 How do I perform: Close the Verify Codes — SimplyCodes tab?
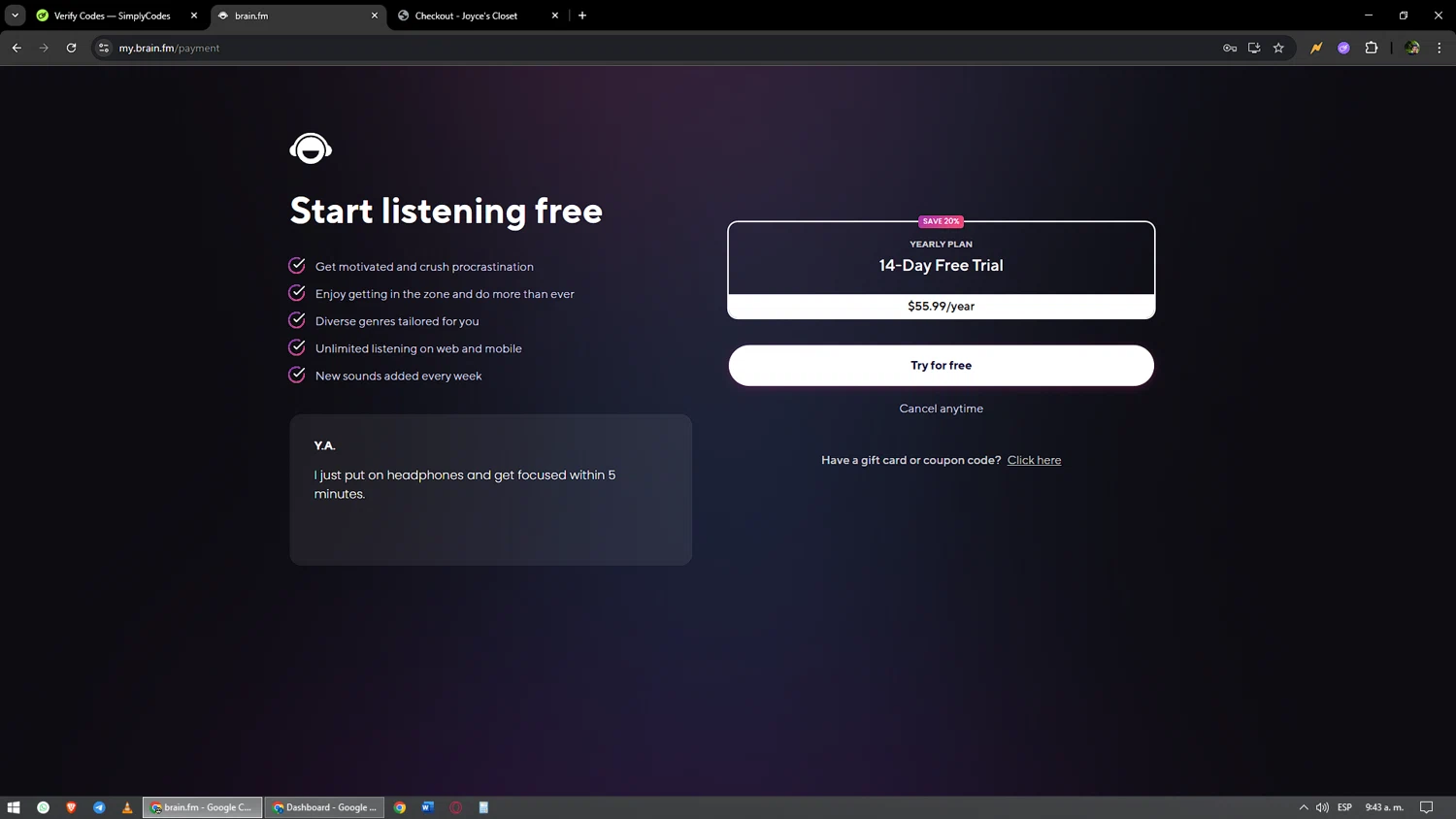194,16
